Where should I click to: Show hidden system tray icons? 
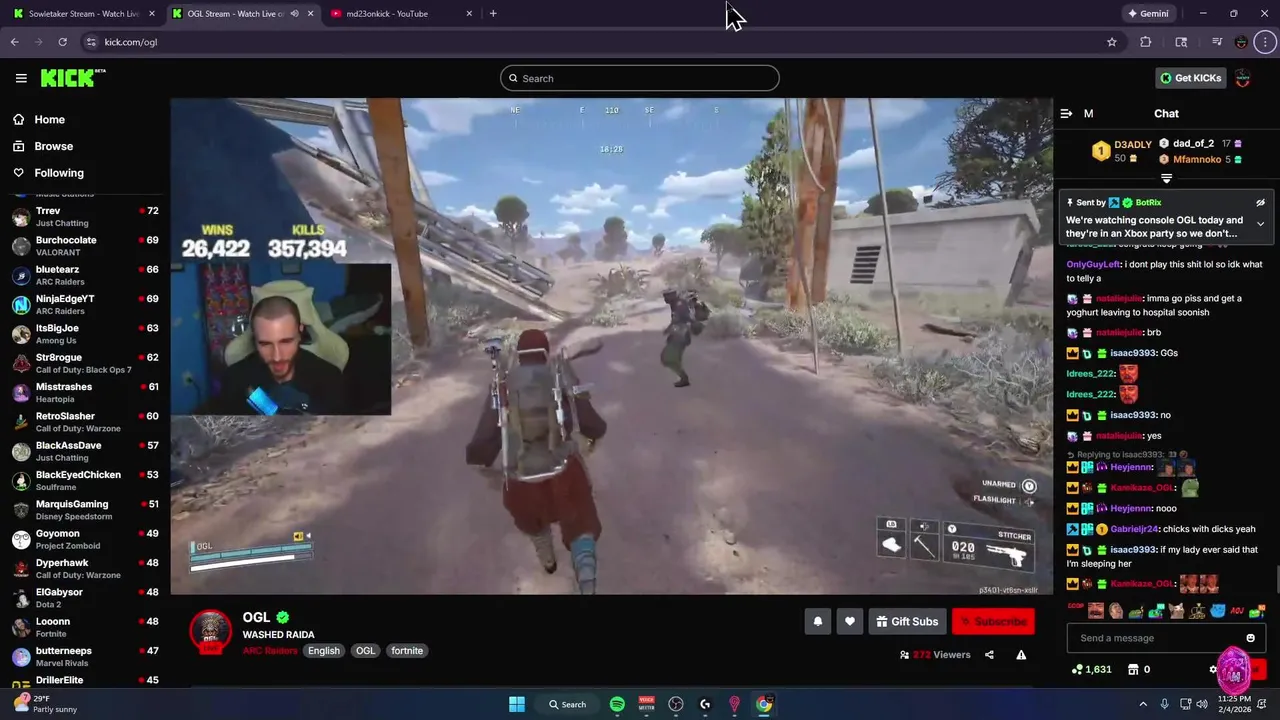[x=1143, y=704]
